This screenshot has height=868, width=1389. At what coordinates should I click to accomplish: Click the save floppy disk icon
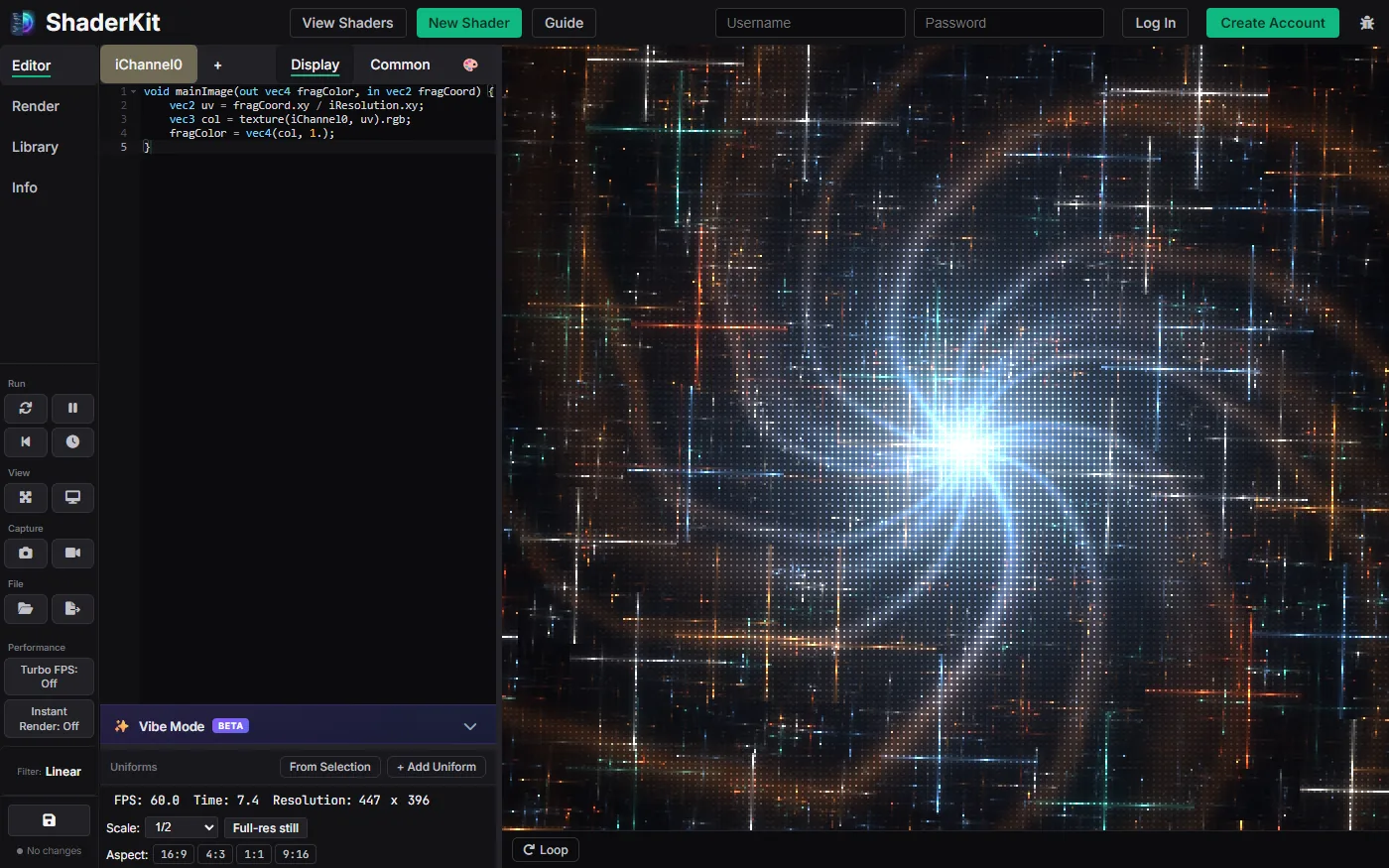point(49,820)
